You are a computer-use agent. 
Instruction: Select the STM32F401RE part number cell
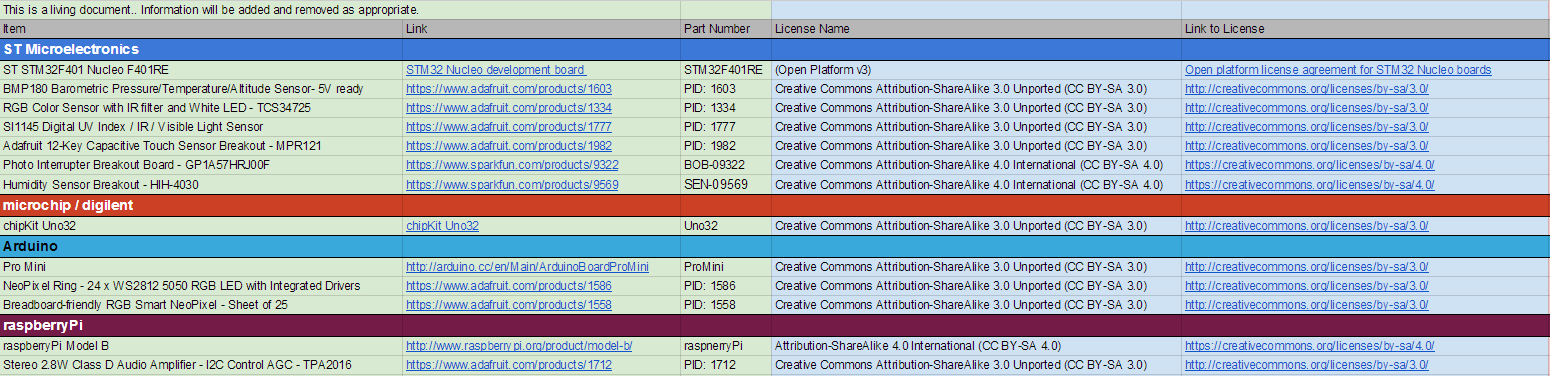click(x=726, y=70)
